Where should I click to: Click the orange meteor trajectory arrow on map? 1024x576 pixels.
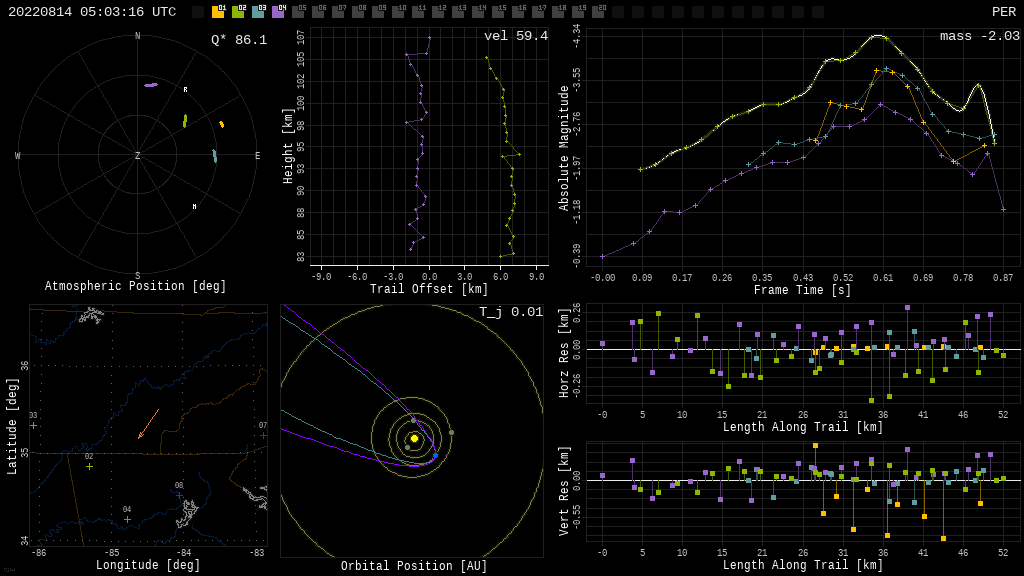148,424
